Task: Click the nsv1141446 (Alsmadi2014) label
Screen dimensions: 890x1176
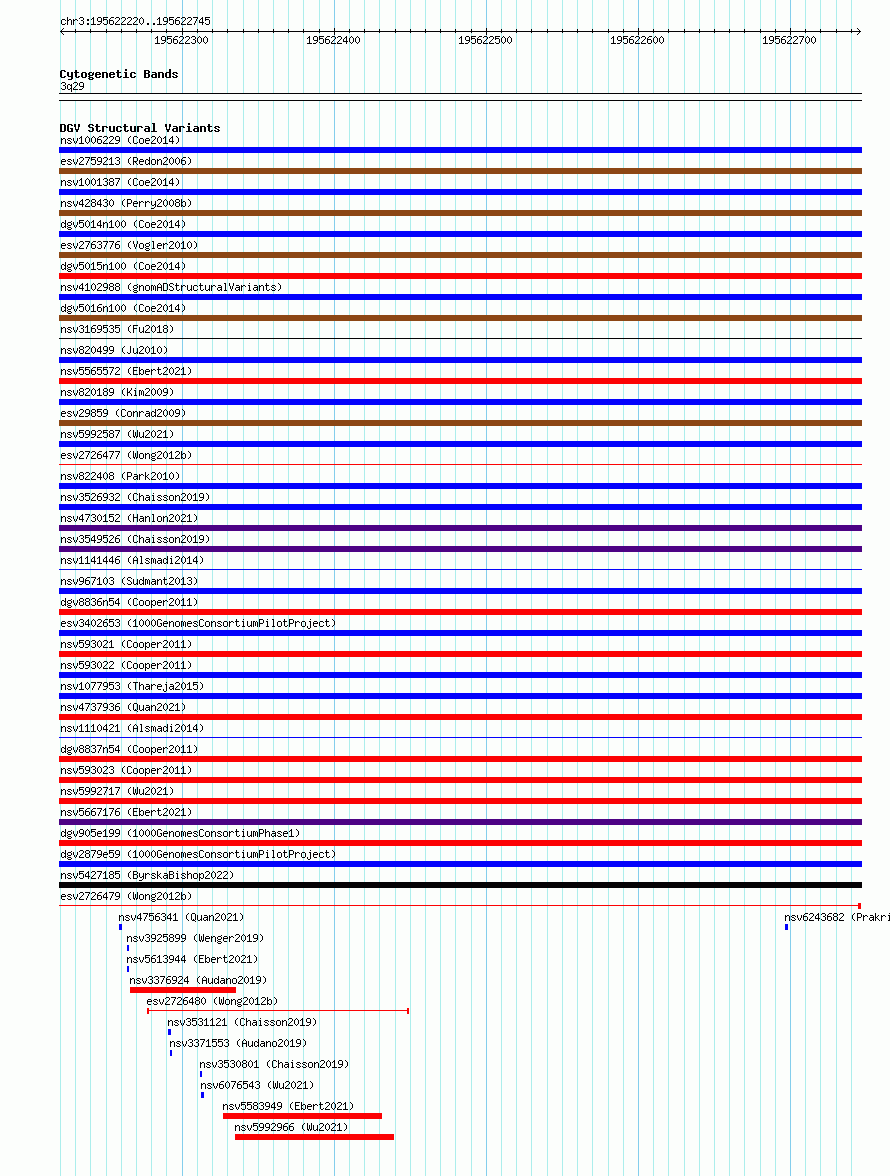Action: pyautogui.click(x=132, y=560)
